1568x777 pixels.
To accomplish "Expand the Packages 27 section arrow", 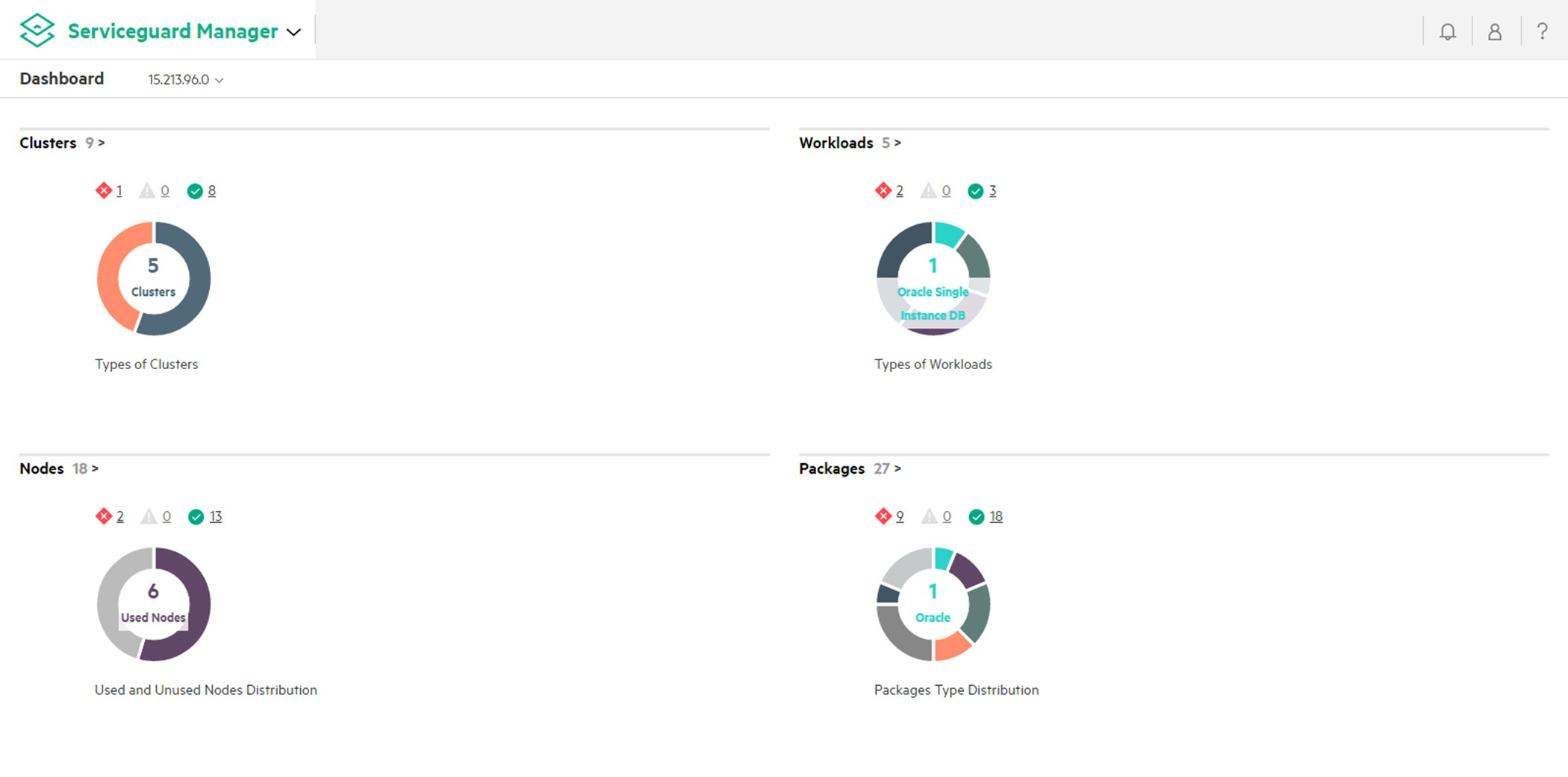I will tap(897, 468).
